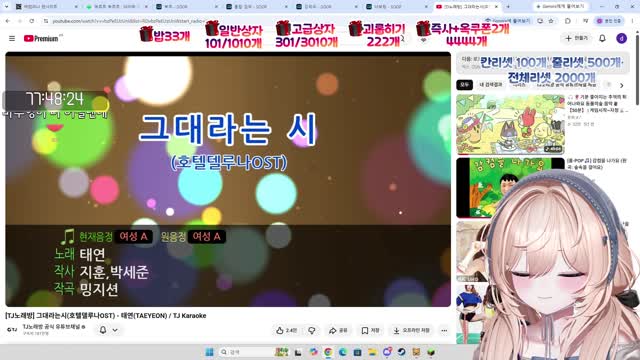Go to YouTube Premium home logo
This screenshot has height=360, width=640.
[41, 38]
